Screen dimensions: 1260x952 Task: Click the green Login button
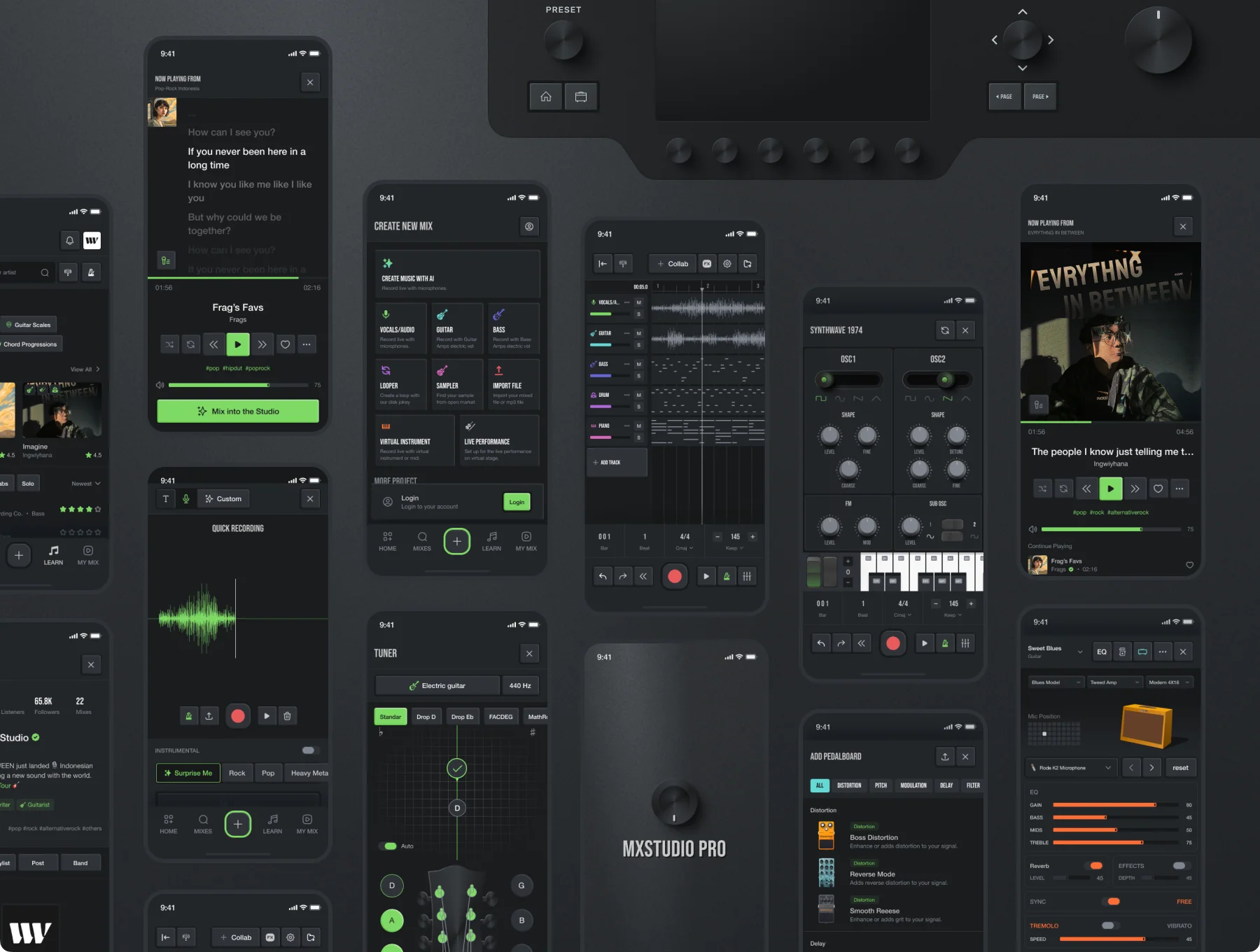[x=517, y=502]
